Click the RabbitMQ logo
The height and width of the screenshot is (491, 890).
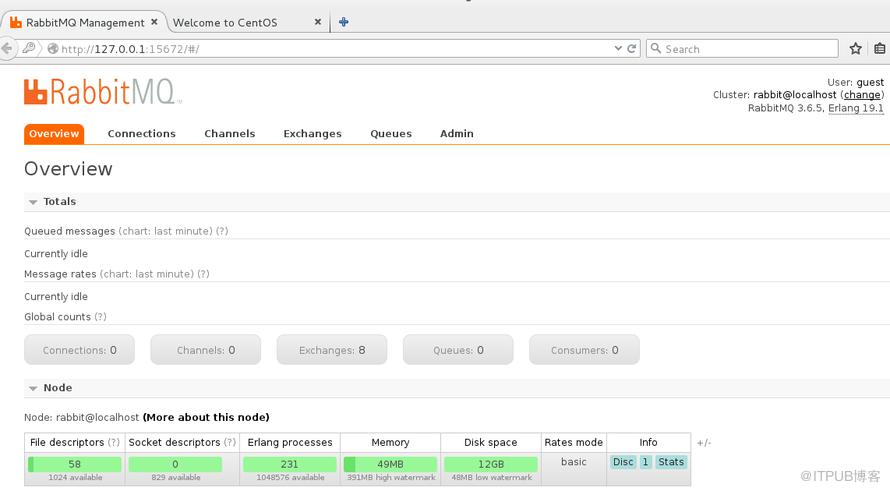coord(103,92)
